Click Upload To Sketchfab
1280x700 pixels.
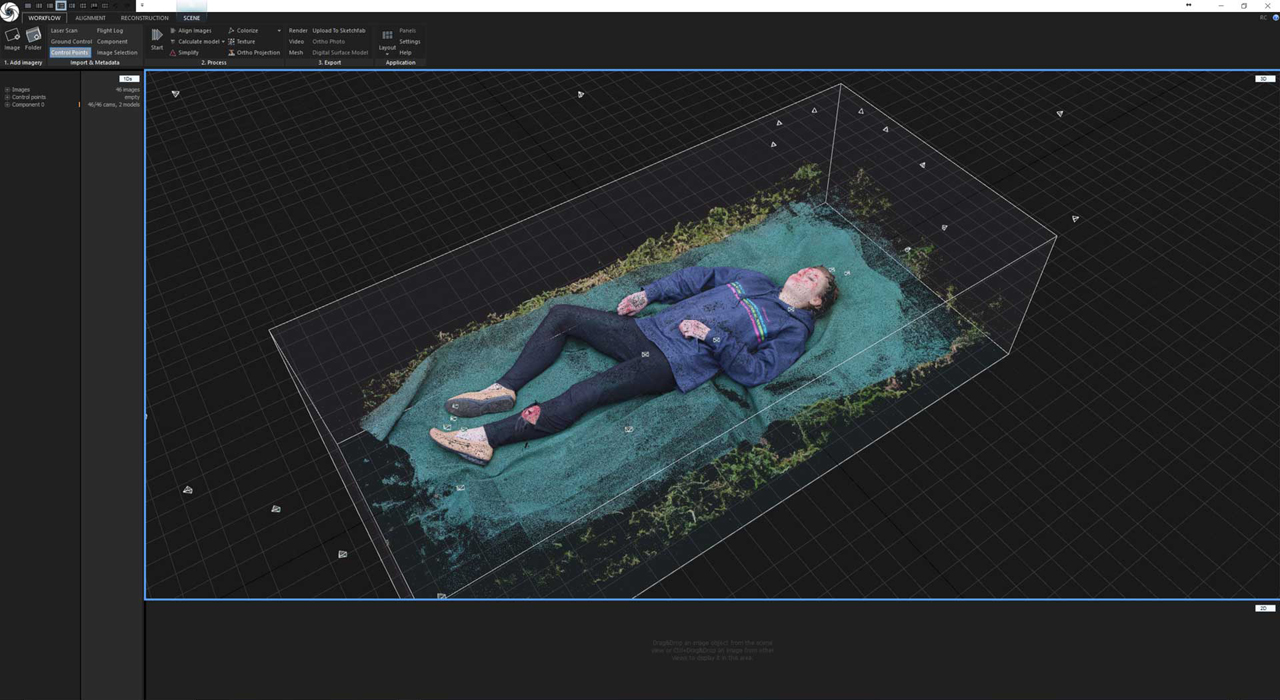point(339,31)
